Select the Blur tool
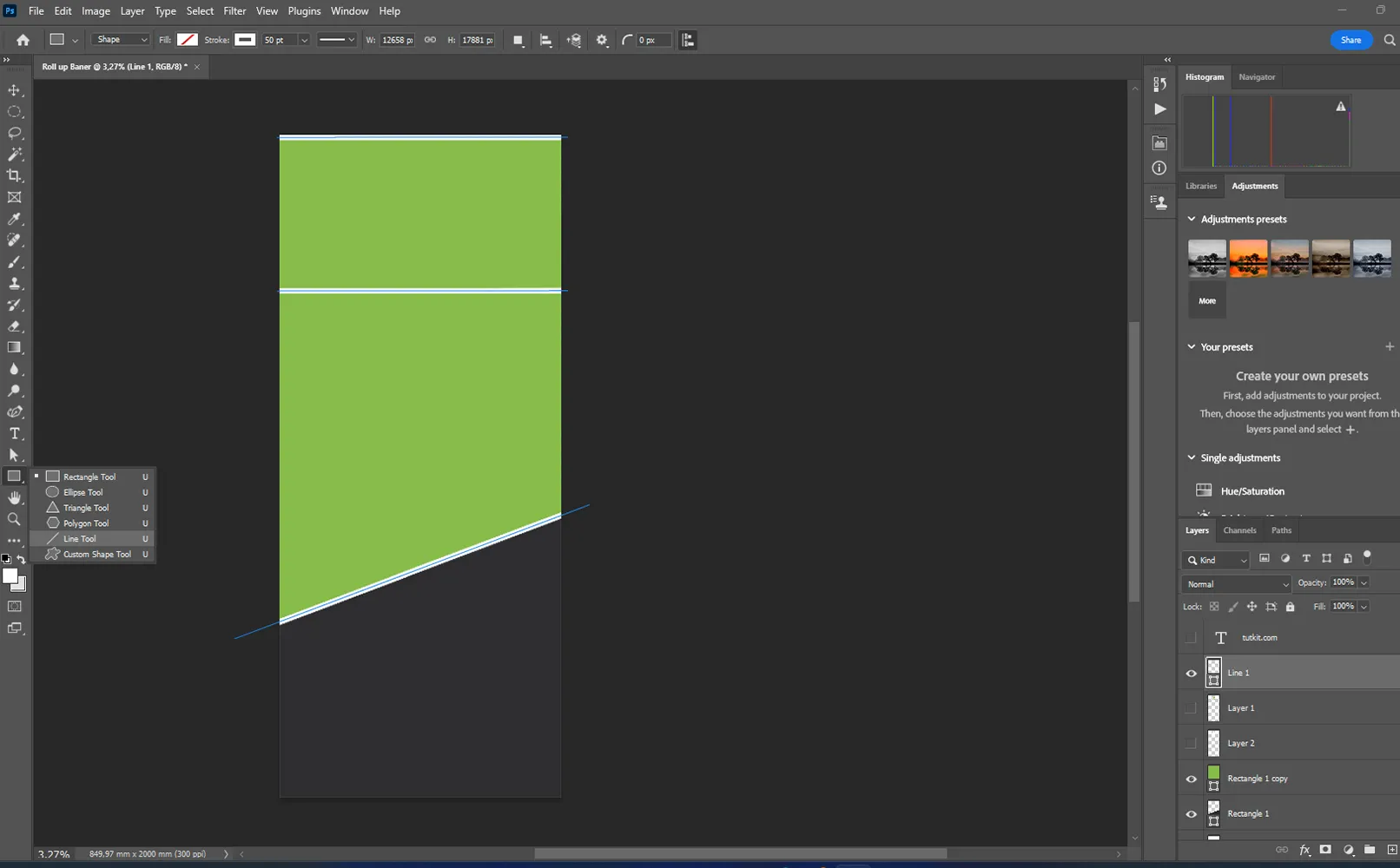The width and height of the screenshot is (1400, 868). pos(15,369)
